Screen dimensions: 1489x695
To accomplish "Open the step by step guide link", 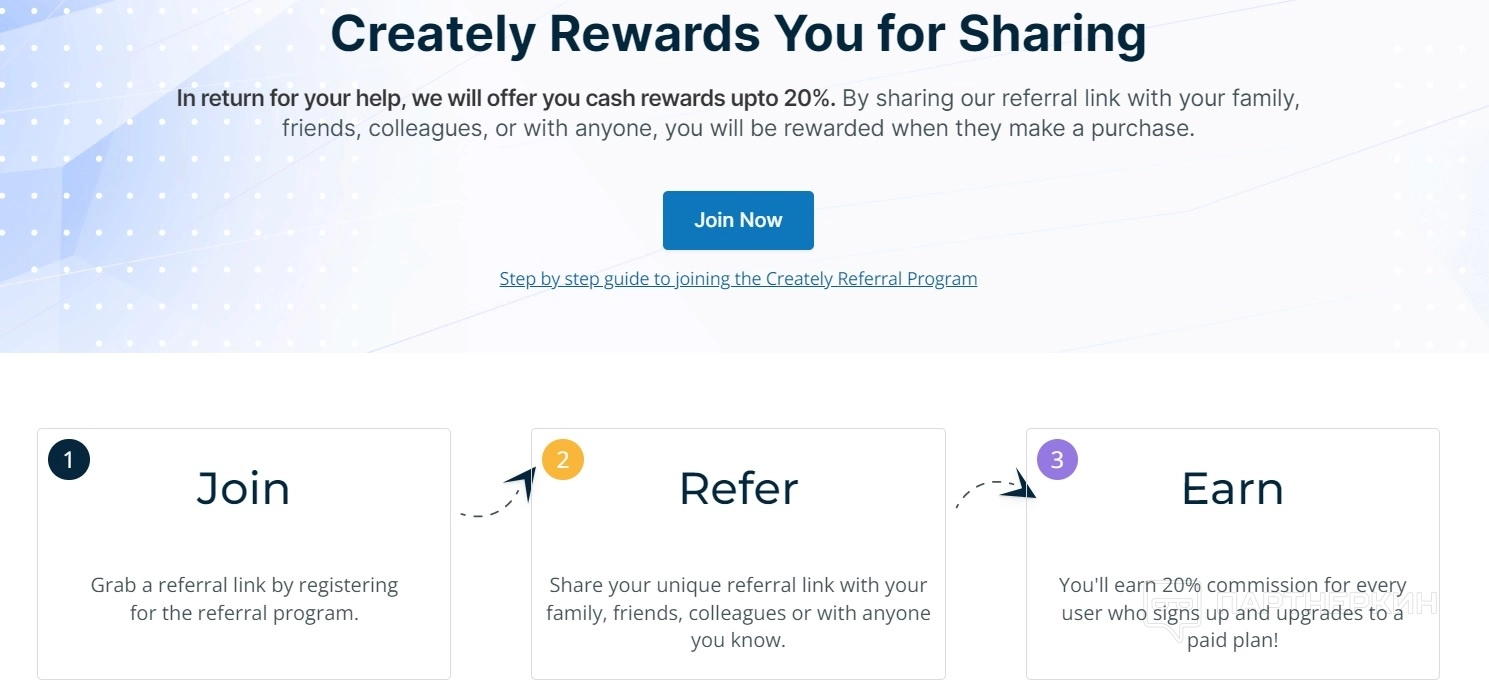I will tap(738, 279).
